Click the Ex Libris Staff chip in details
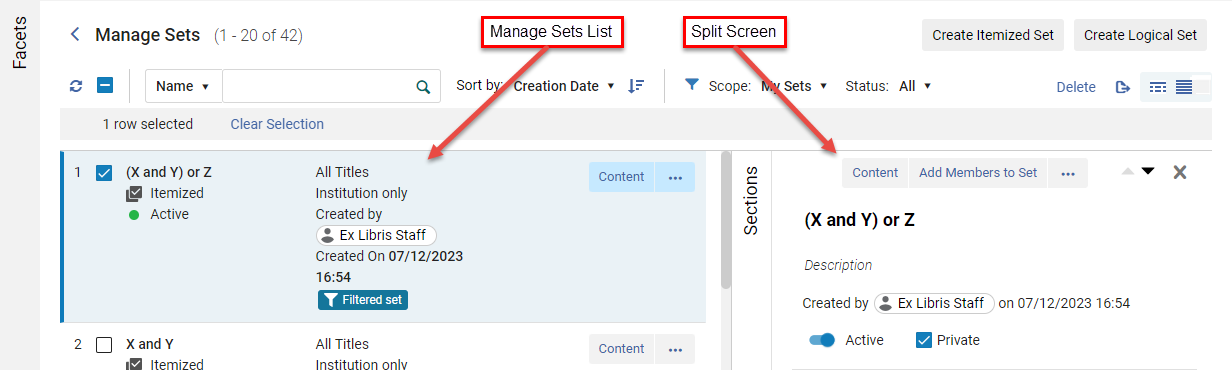Viewport: 1232px width, 370px height. click(x=934, y=303)
